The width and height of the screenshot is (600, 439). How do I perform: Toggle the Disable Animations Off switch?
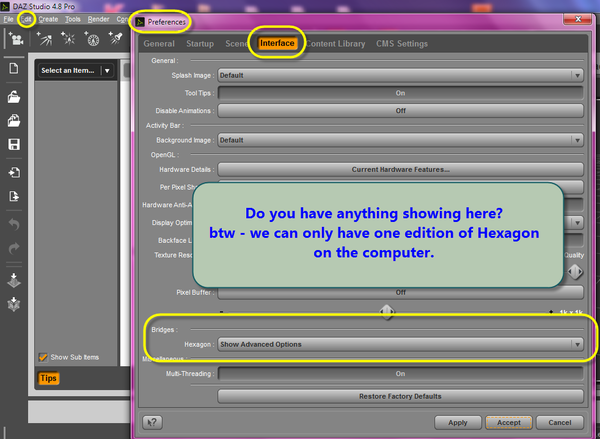400,111
